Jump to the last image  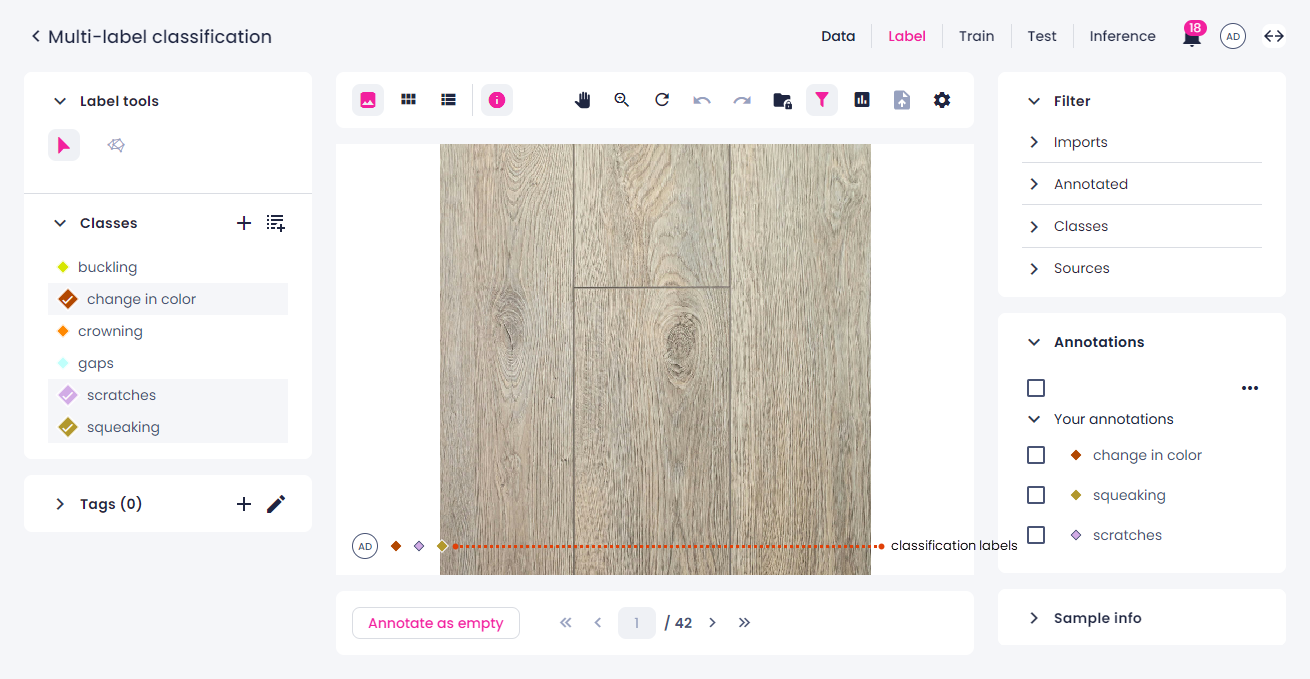[x=744, y=623]
